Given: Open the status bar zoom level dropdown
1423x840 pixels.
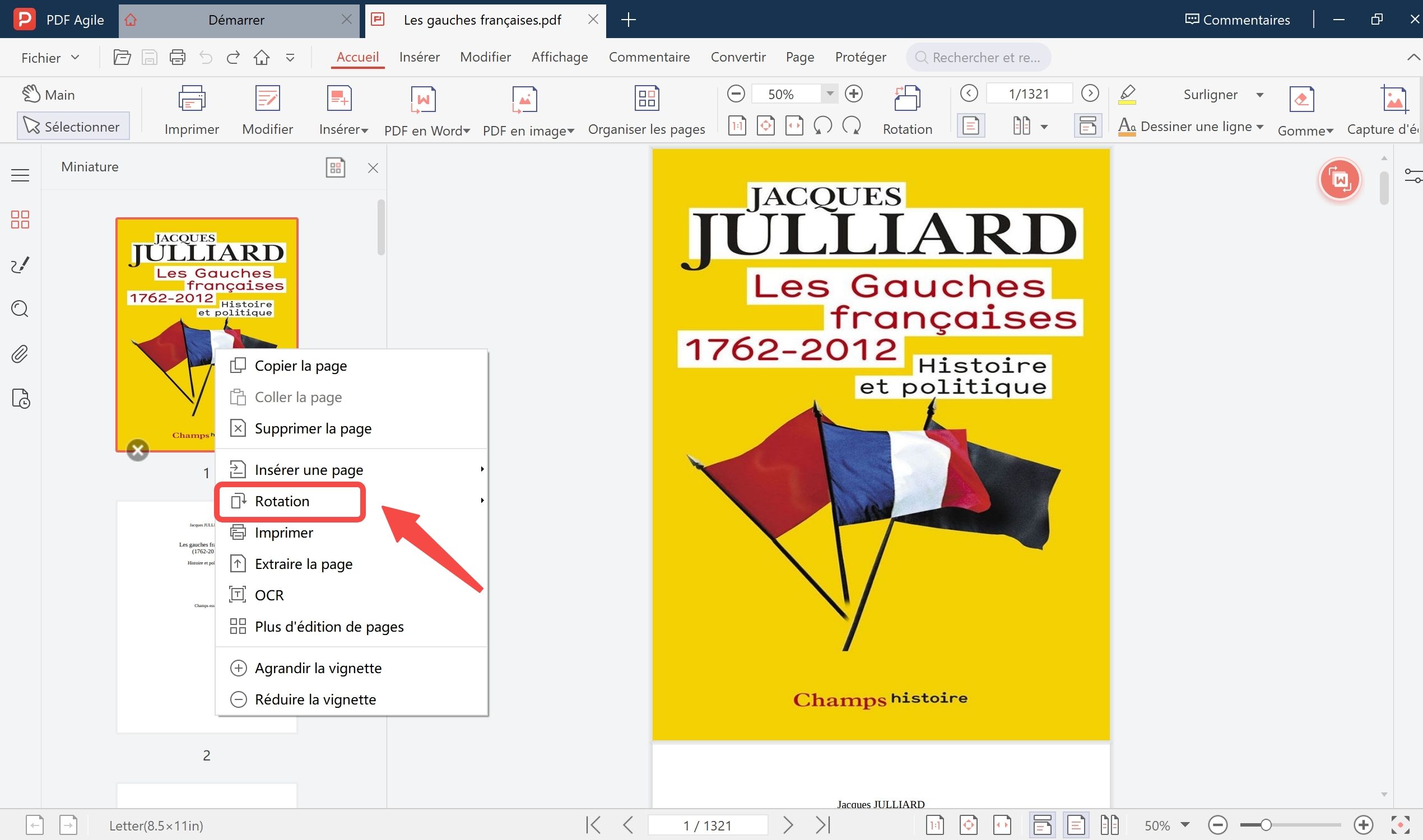Looking at the screenshot, I should (1184, 825).
